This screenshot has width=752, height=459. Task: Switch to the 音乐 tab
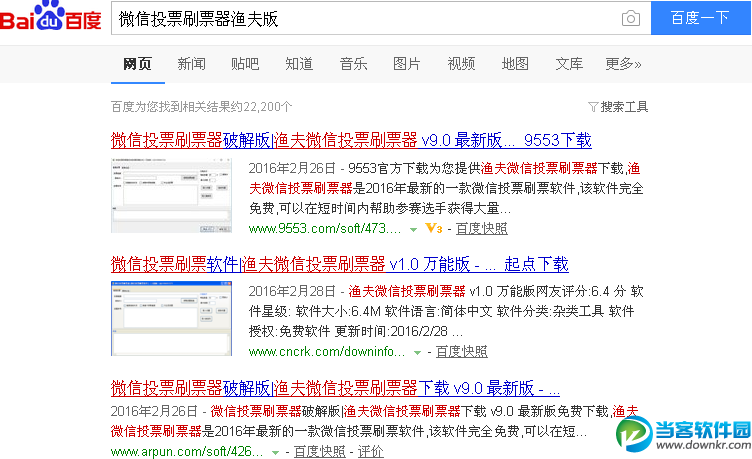coord(353,64)
